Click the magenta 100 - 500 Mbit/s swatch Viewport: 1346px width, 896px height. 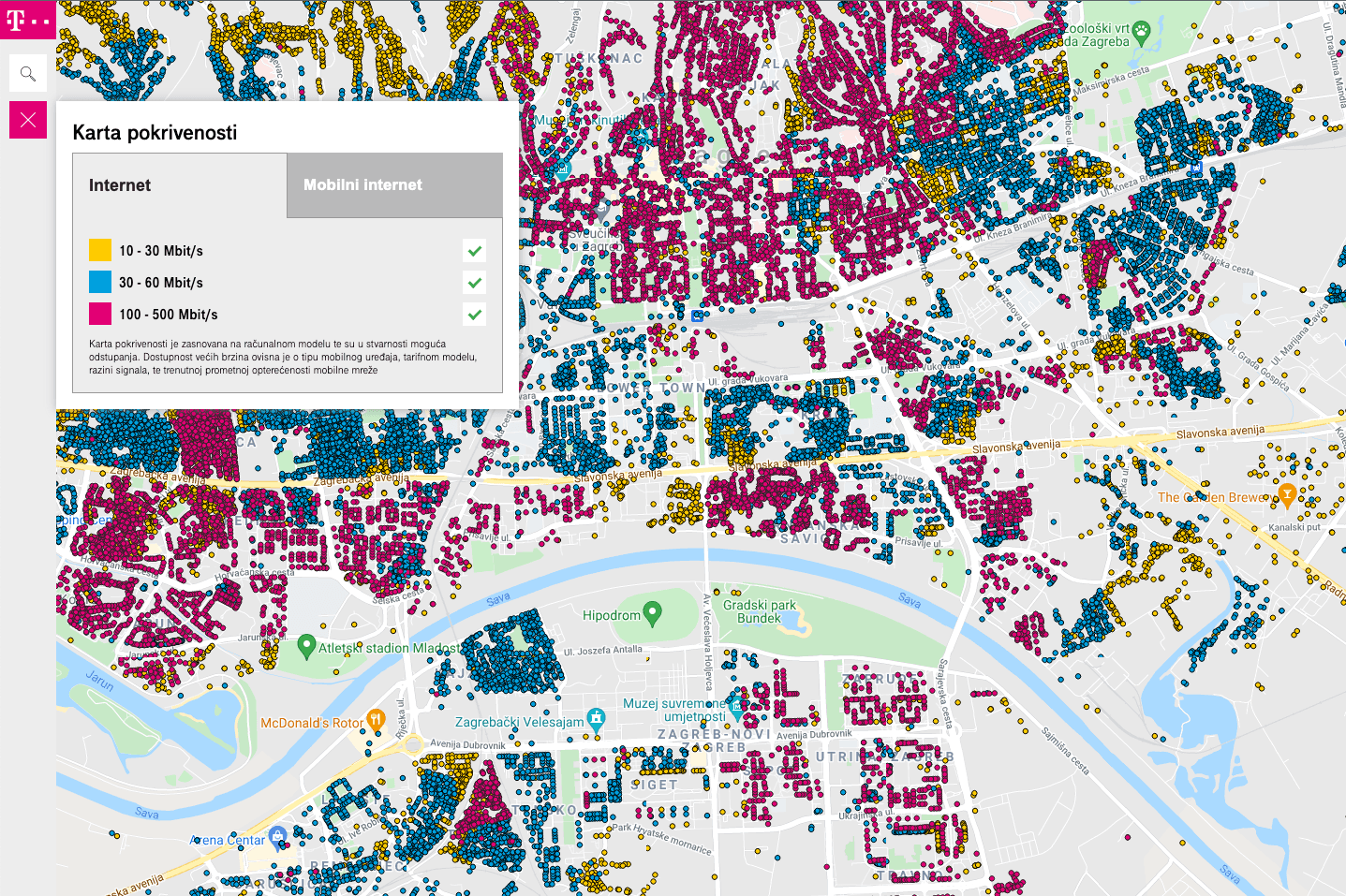(x=100, y=314)
